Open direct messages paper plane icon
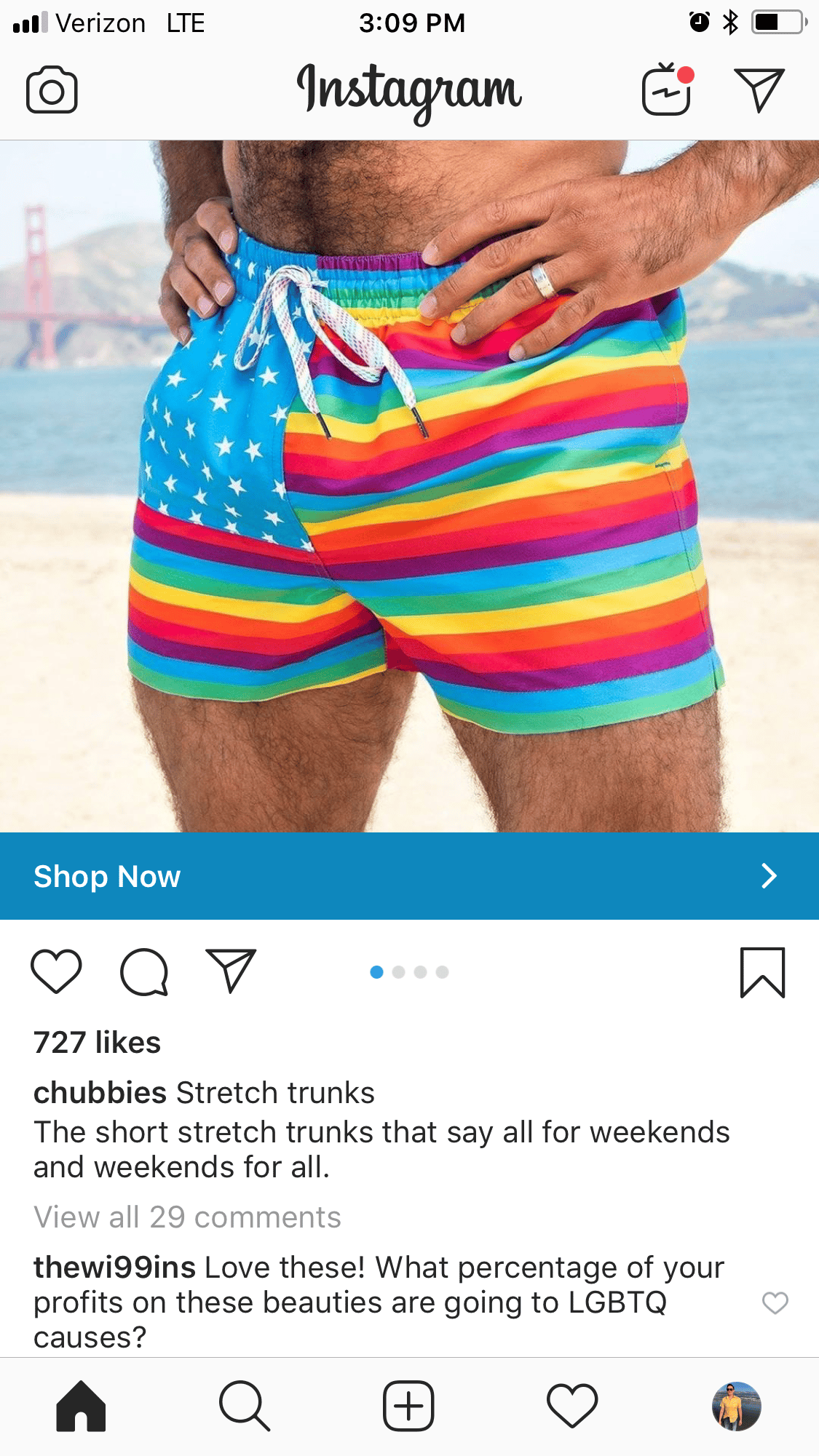819x1456 pixels. [x=759, y=90]
